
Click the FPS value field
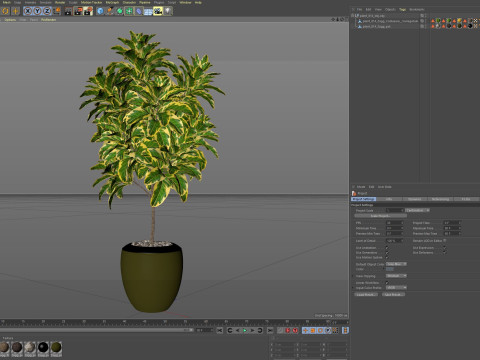pos(395,223)
